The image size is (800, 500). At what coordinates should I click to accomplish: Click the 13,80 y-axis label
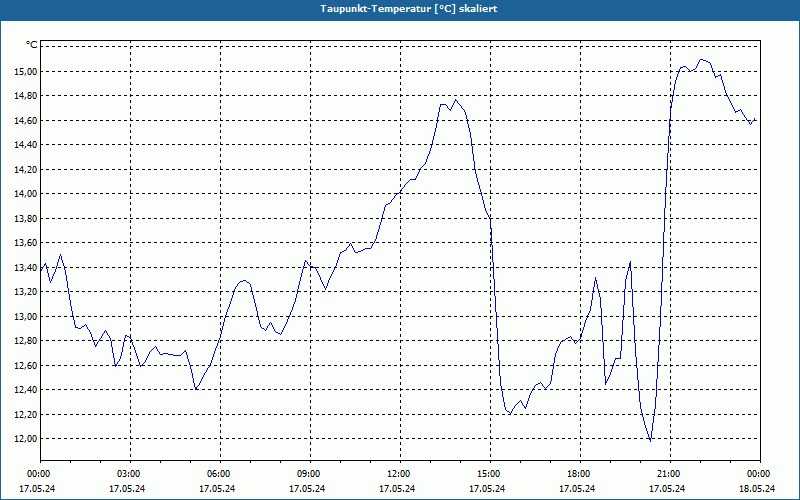point(26,218)
